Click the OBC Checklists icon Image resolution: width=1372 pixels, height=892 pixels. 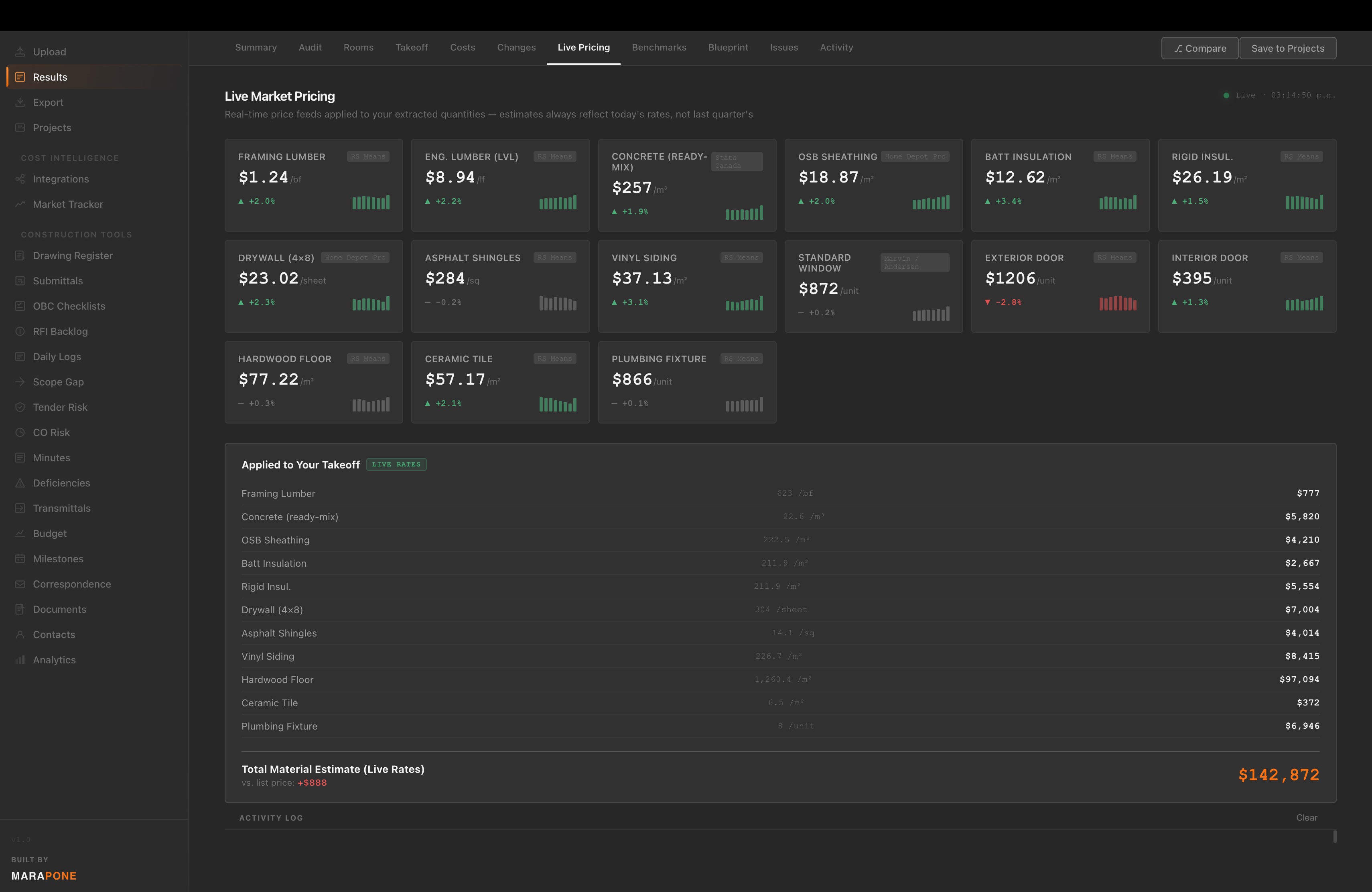20,306
